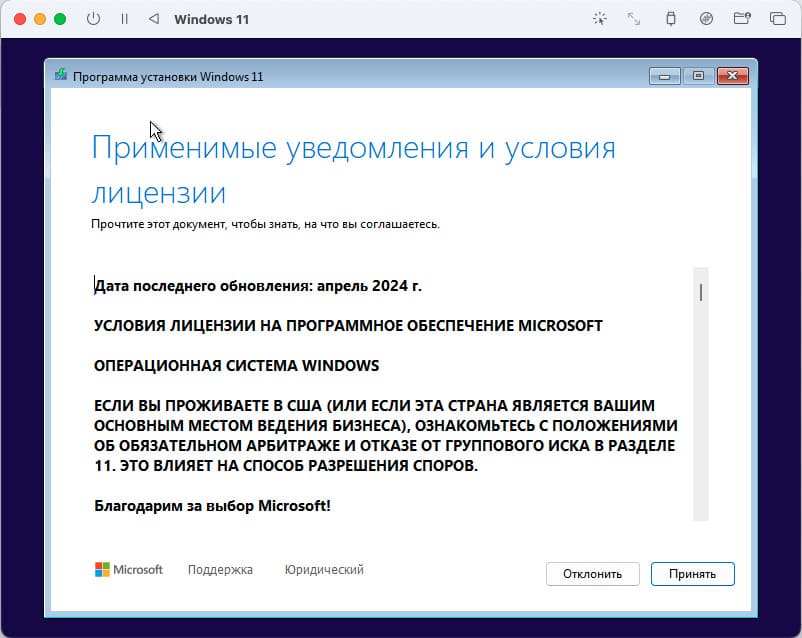Click the windows list icon in toolbar
This screenshot has width=802, height=638.
777,19
